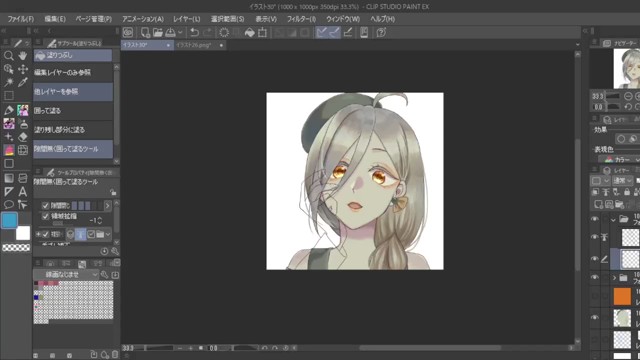
Task: Hide the collapsed folder layer eye
Action: click(x=595, y=278)
